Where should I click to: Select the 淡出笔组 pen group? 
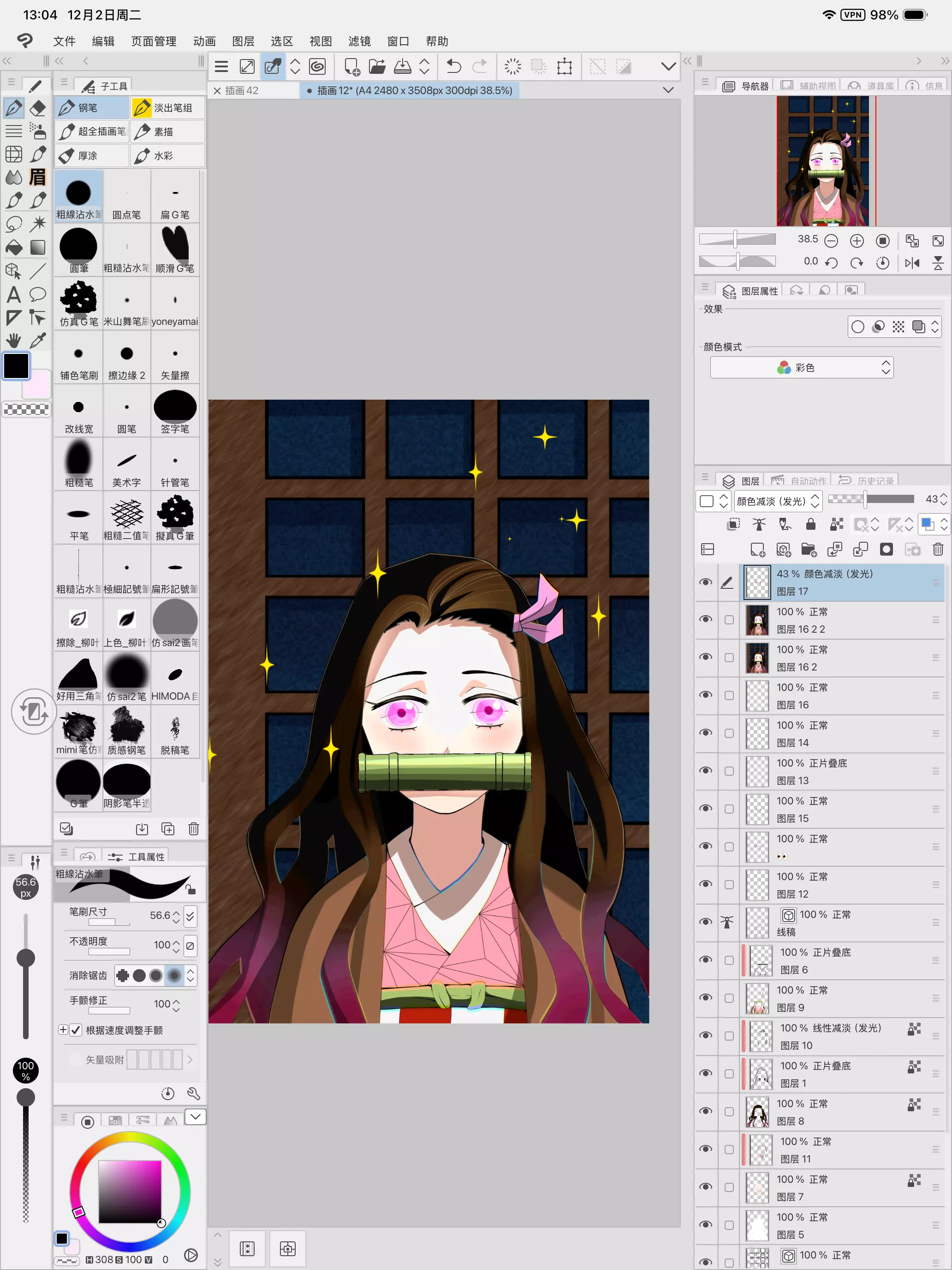click(x=167, y=108)
